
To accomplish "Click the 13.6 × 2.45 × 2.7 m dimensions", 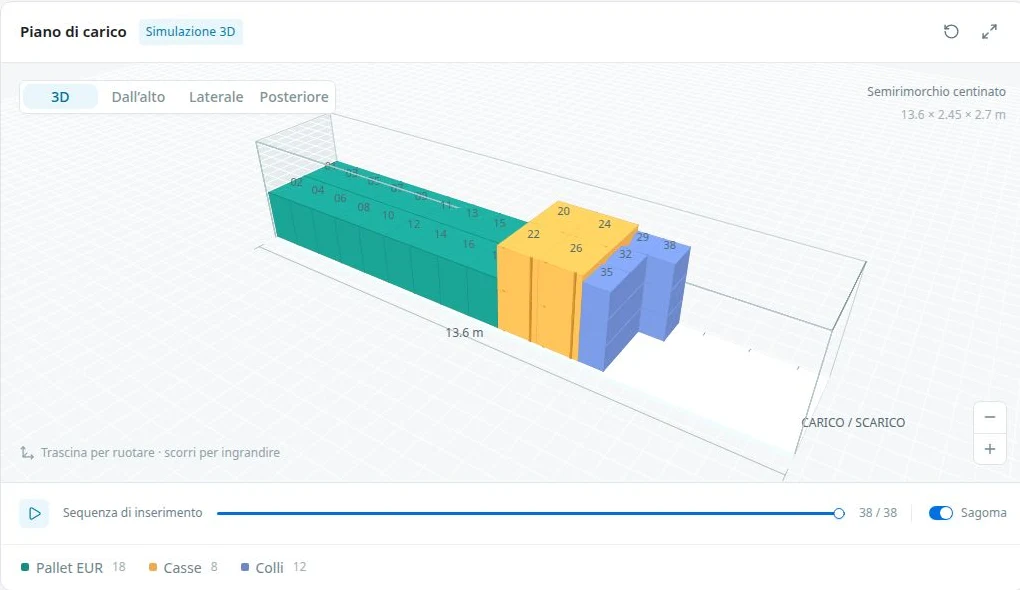I will click(x=953, y=114).
